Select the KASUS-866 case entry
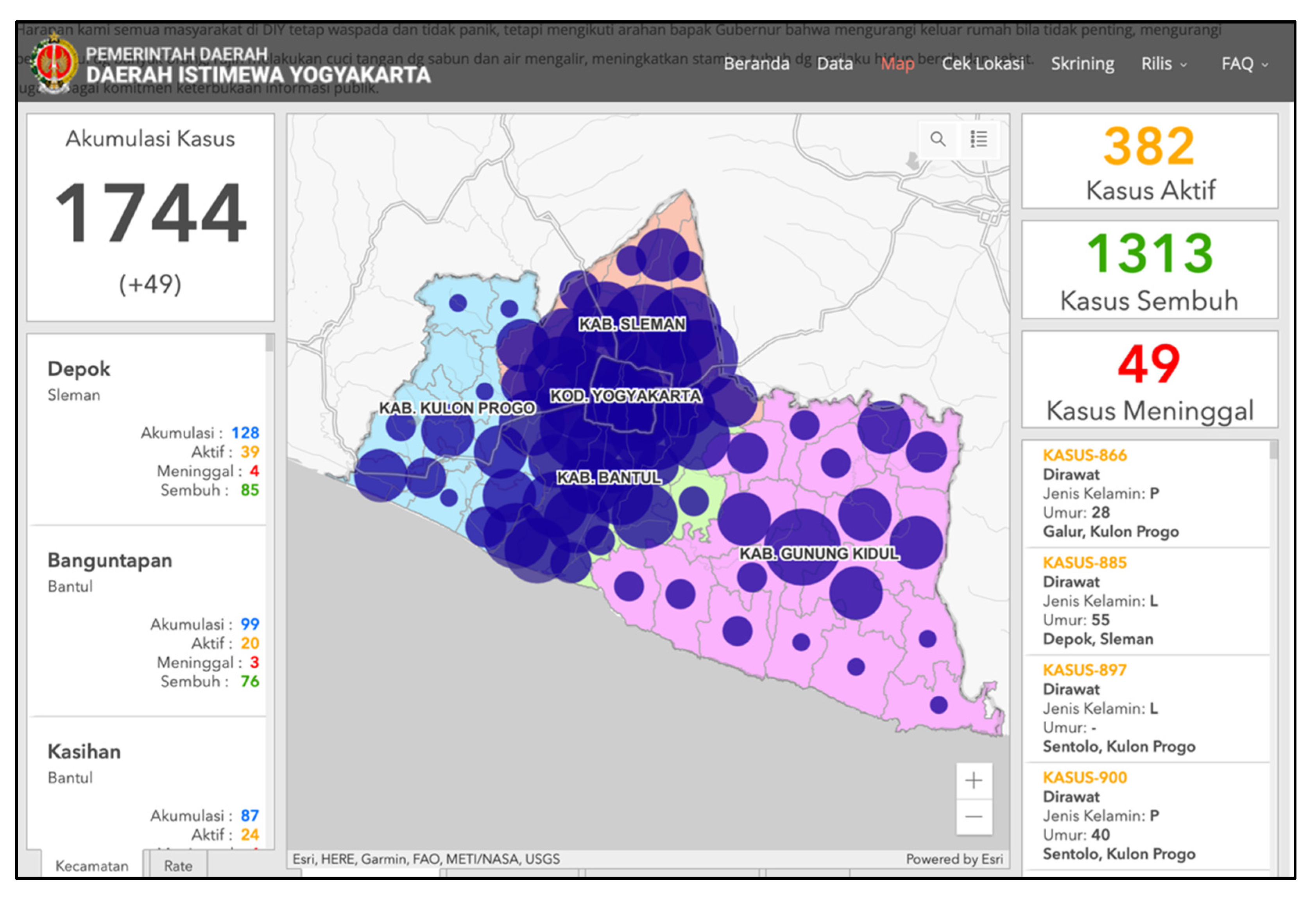 pyautogui.click(x=1084, y=455)
